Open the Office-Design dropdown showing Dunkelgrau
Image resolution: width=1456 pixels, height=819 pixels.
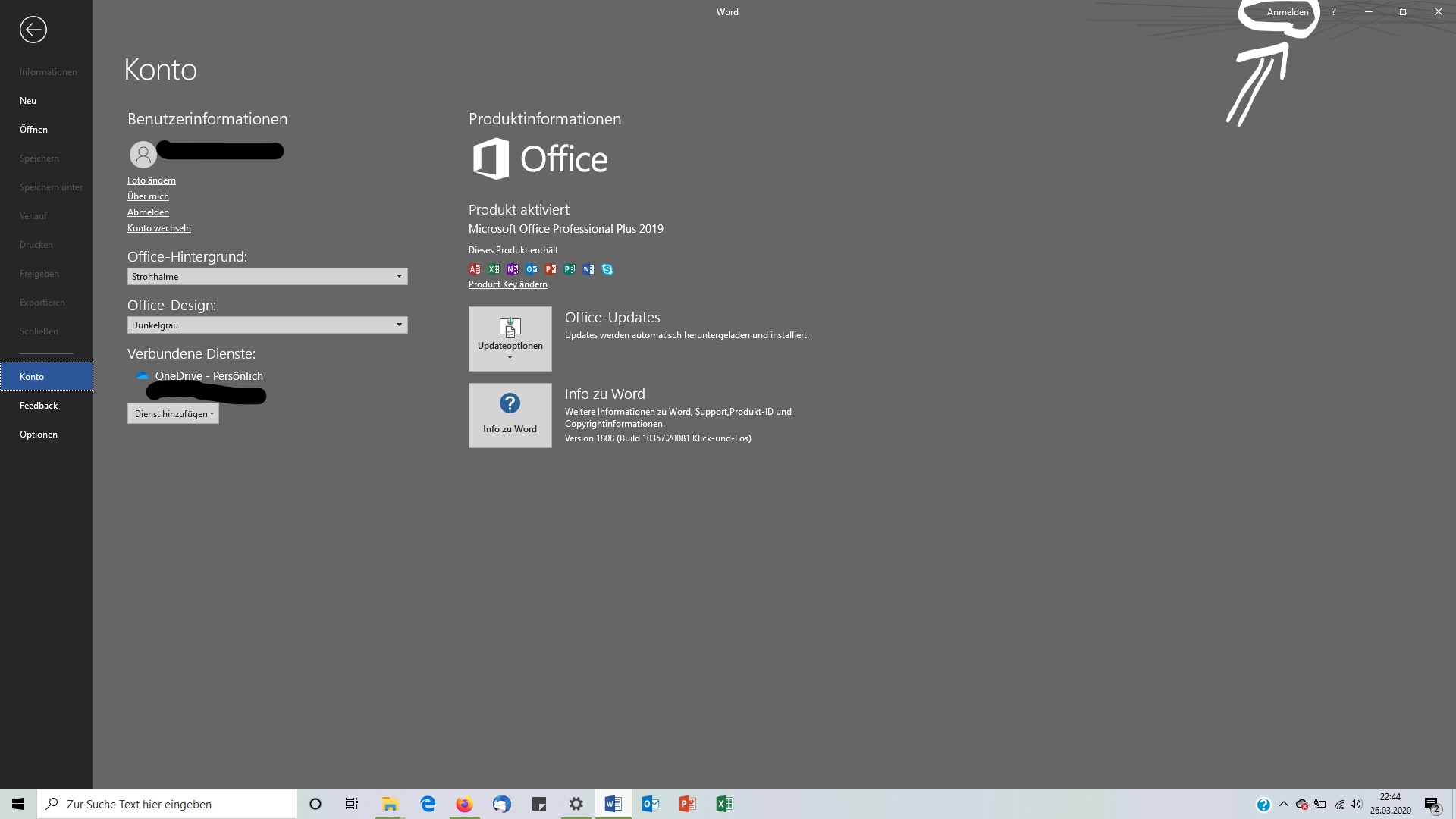pyautogui.click(x=267, y=325)
